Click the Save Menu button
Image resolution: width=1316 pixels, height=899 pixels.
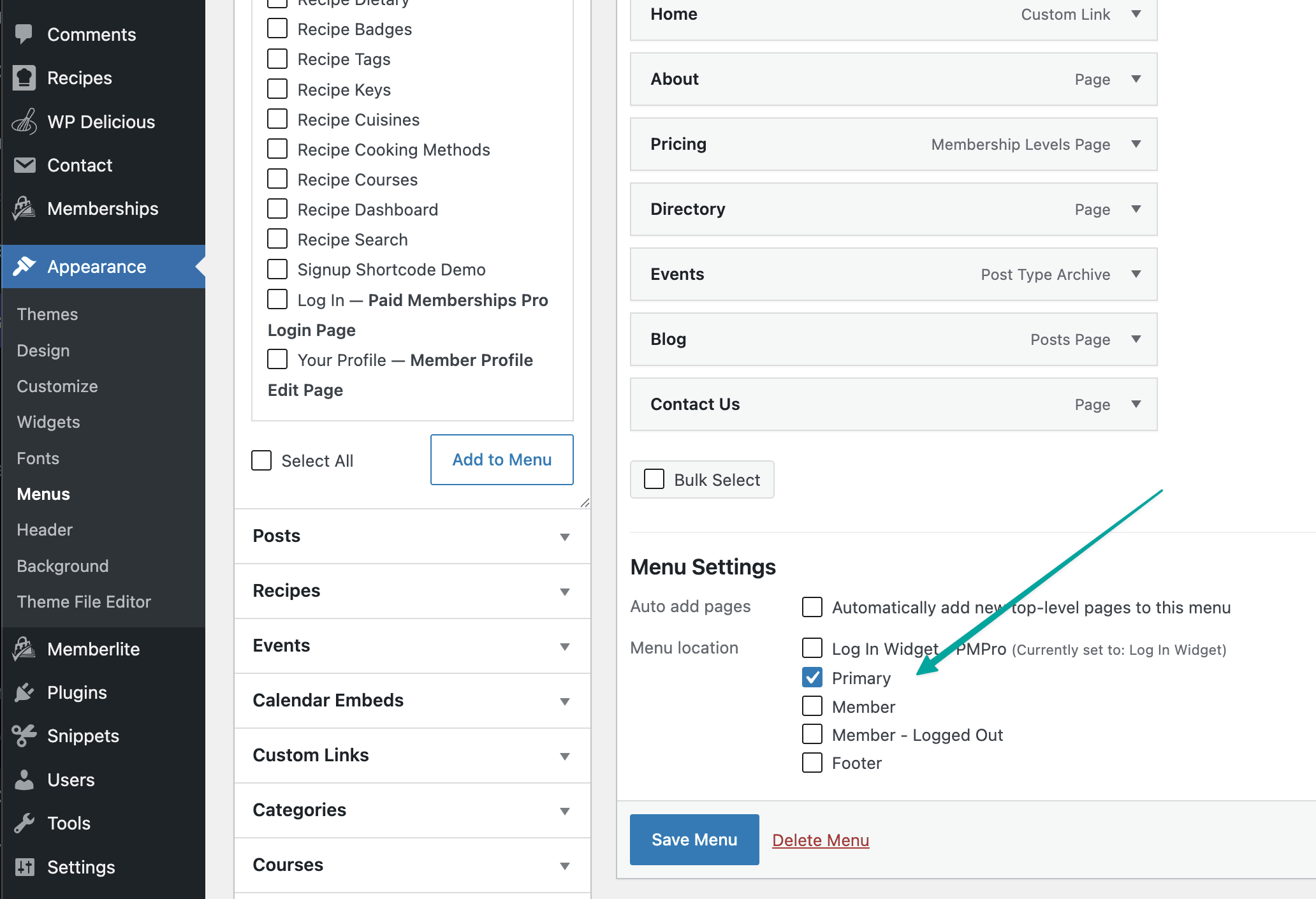(694, 840)
